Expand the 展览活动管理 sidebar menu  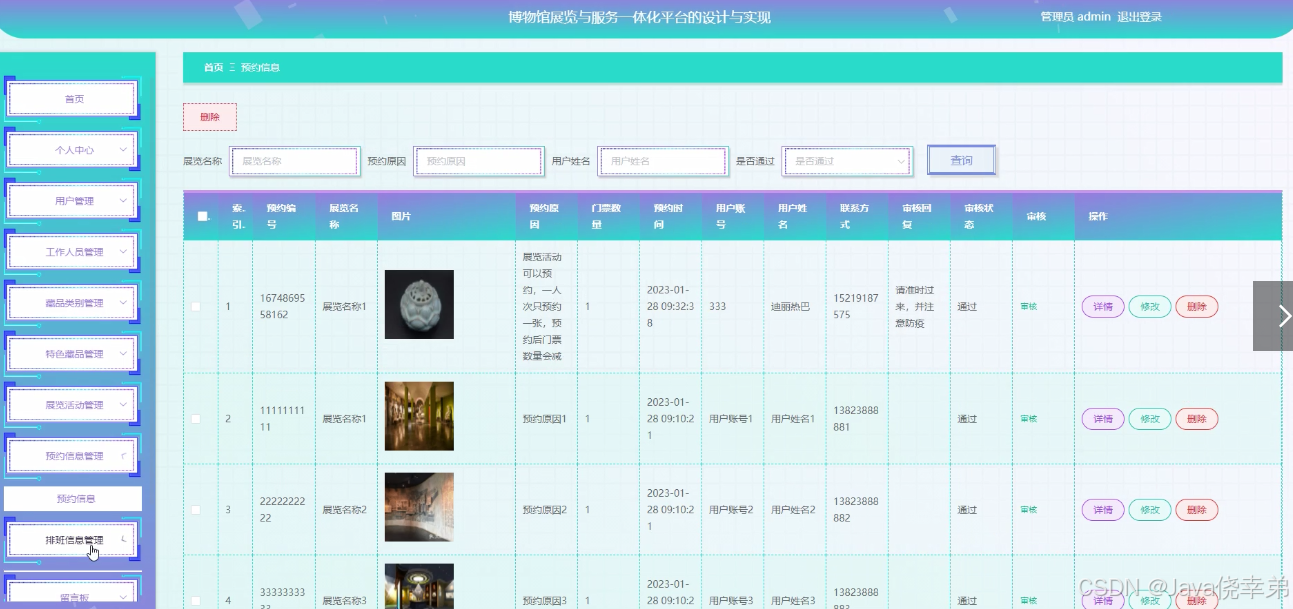pyautogui.click(x=72, y=405)
